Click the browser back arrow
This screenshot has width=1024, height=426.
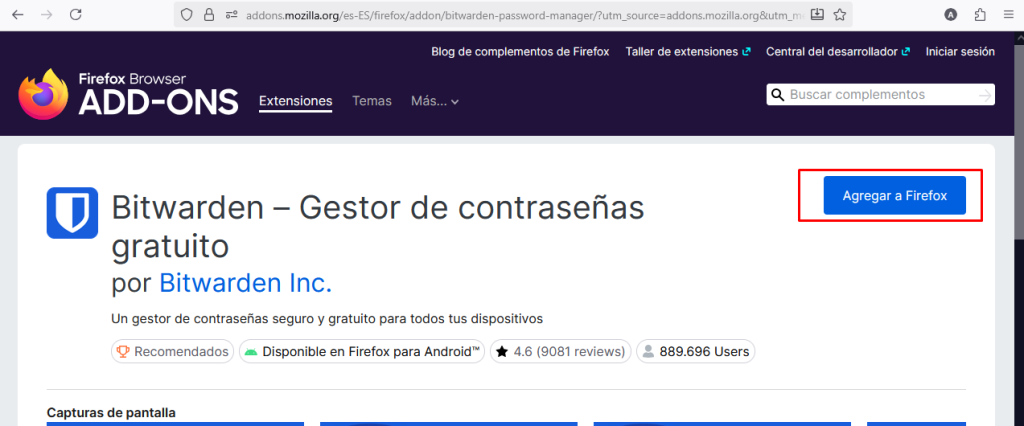click(18, 15)
